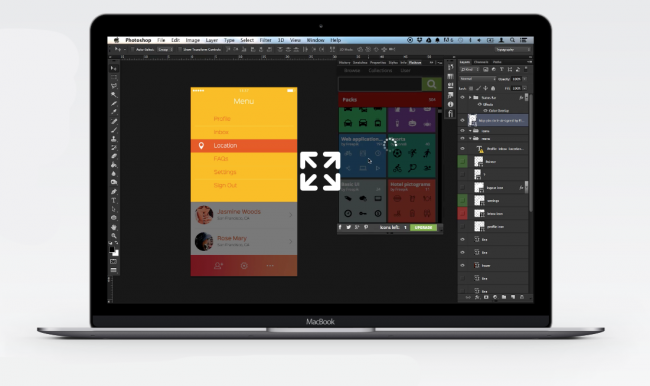
Task: Open the Layers panel flyout menu
Action: (529, 62)
